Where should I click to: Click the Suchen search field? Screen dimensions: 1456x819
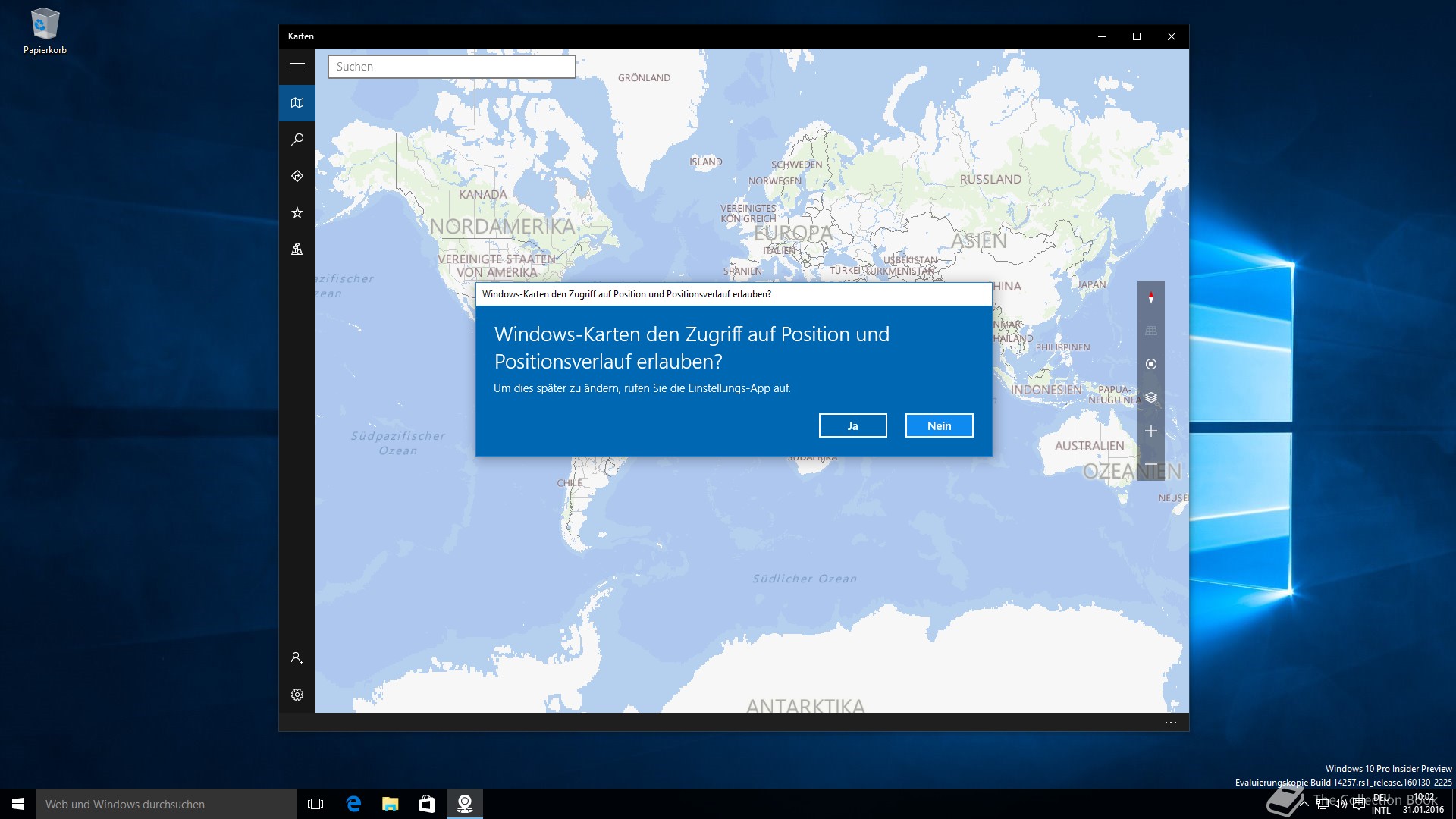click(x=452, y=67)
